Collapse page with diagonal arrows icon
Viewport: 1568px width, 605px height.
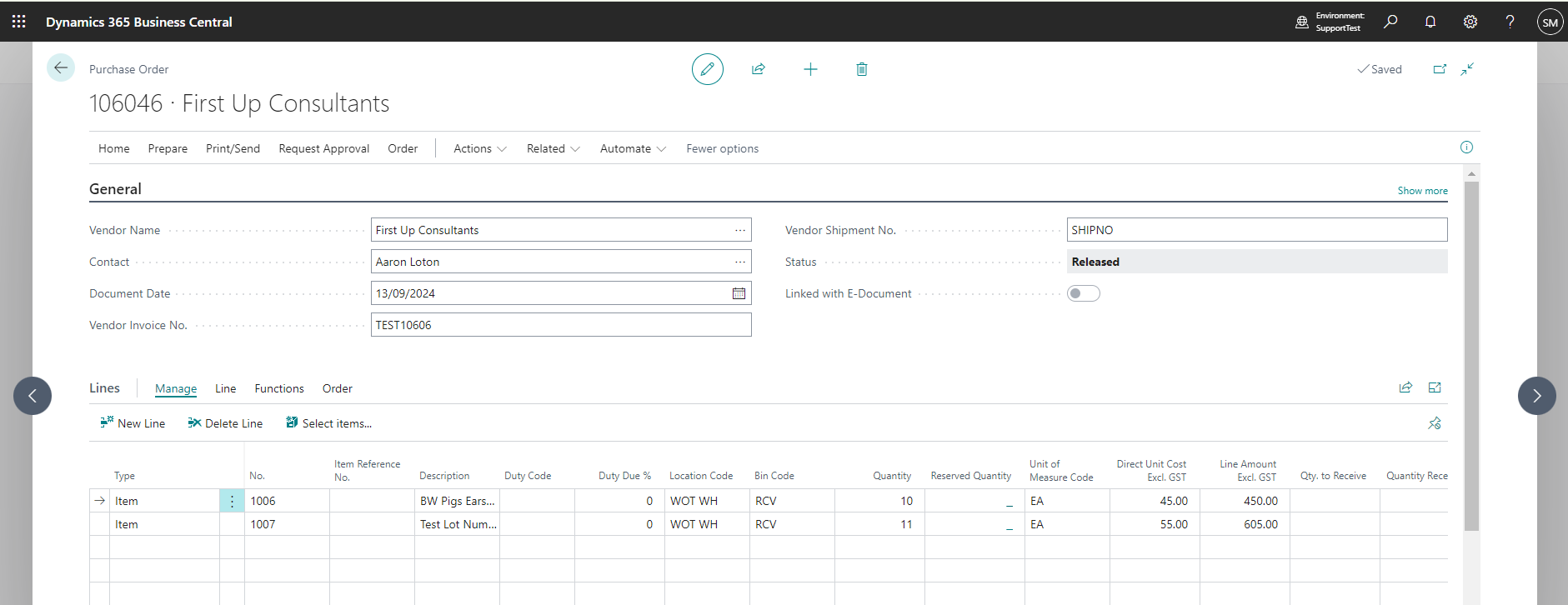point(1467,69)
